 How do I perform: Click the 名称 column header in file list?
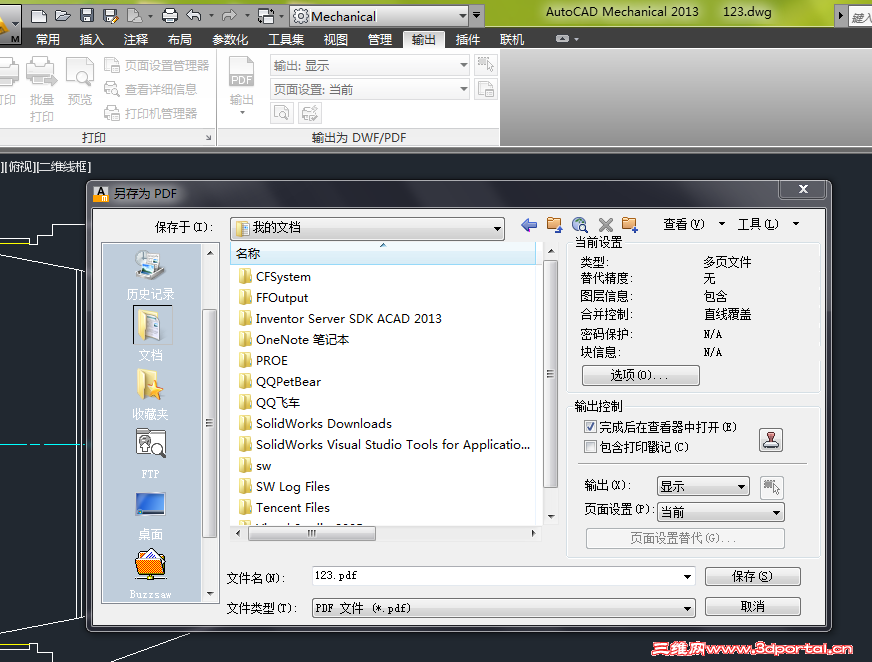(384, 254)
